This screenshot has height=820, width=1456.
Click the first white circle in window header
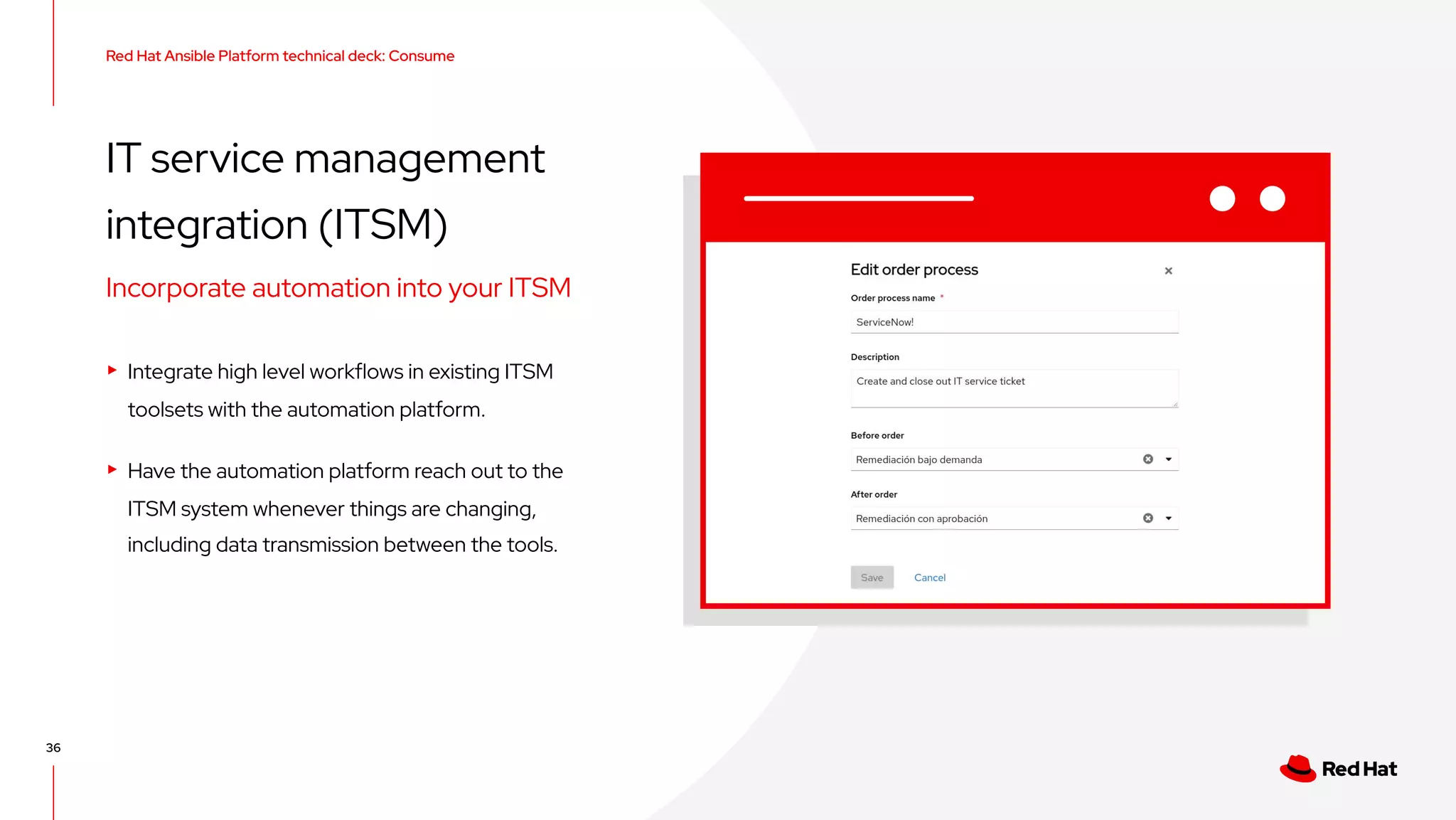(x=1222, y=198)
